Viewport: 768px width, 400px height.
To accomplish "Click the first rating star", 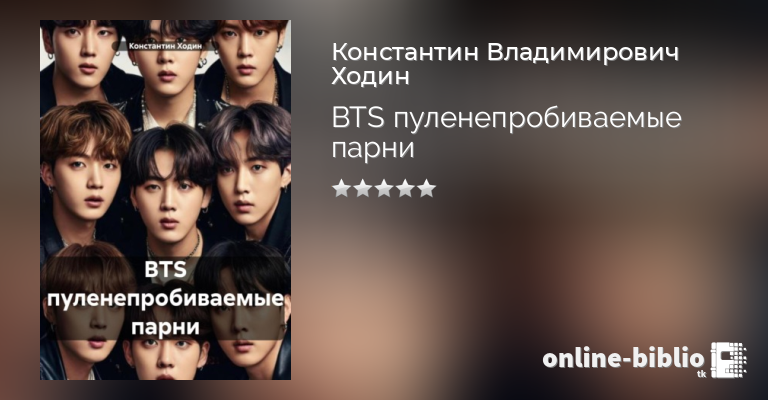I will coord(341,188).
